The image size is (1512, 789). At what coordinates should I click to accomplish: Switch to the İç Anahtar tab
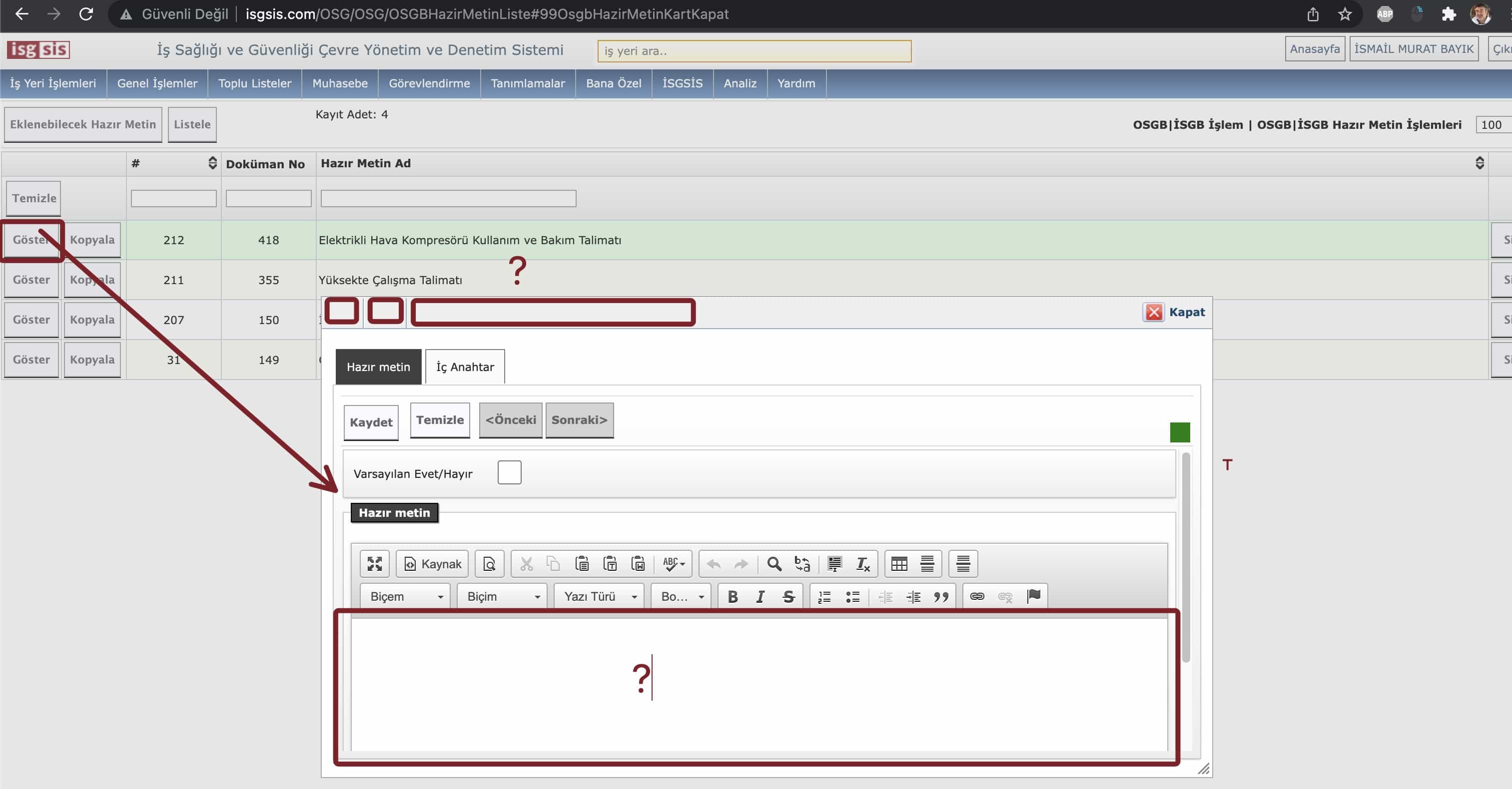pos(465,367)
